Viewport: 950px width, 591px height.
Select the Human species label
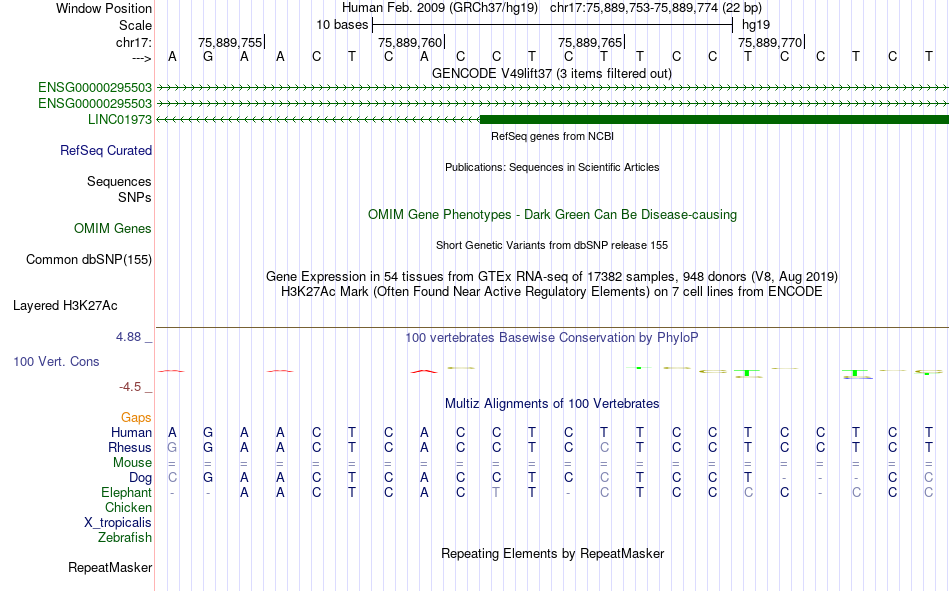point(131,432)
